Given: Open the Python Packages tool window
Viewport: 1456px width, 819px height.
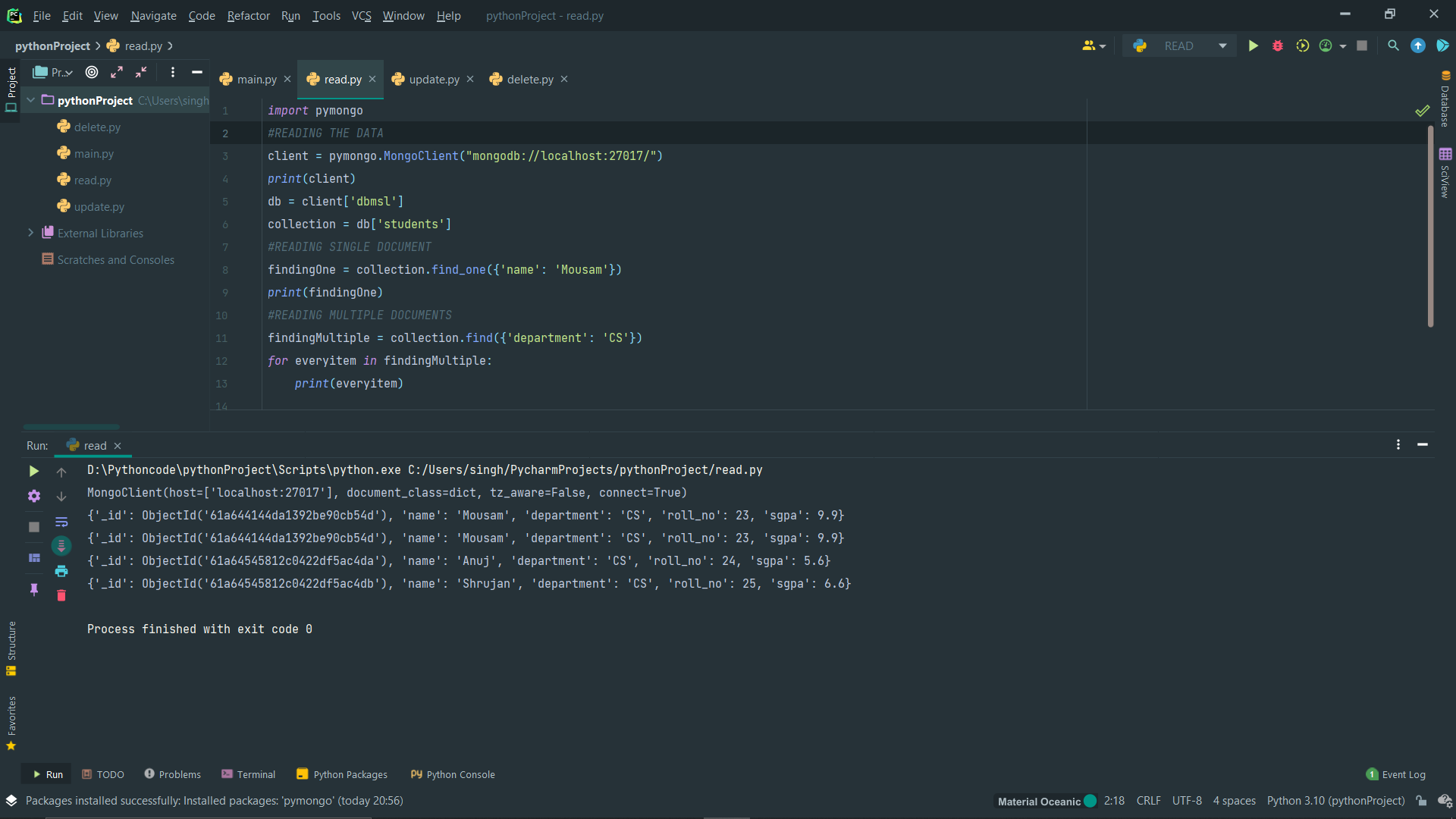Looking at the screenshot, I should pos(341,774).
